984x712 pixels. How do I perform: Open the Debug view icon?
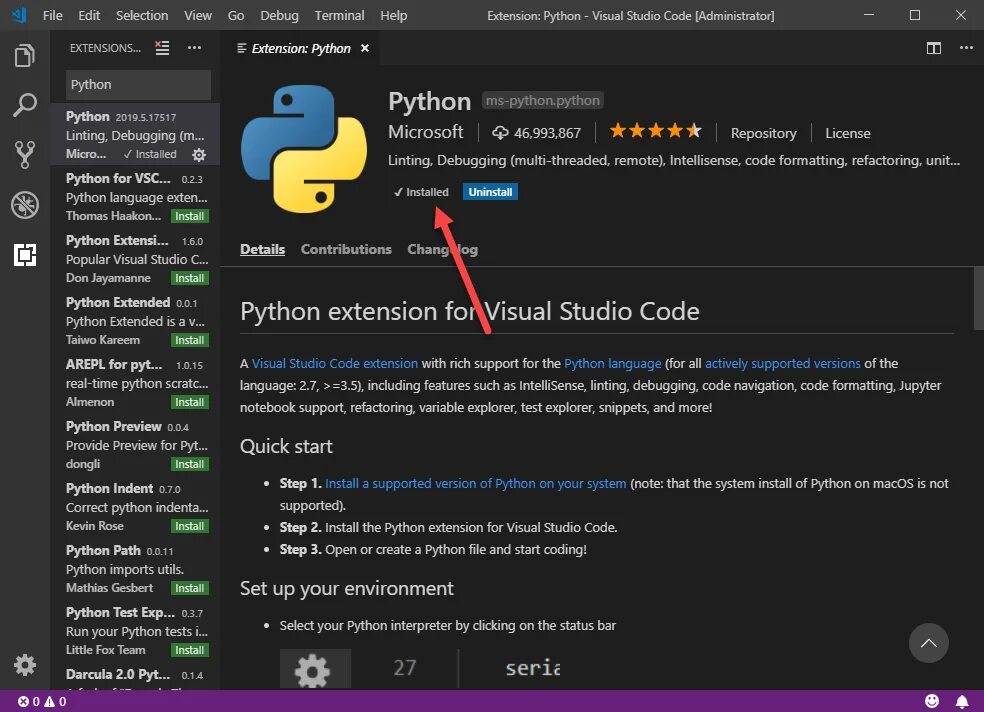pyautogui.click(x=25, y=205)
